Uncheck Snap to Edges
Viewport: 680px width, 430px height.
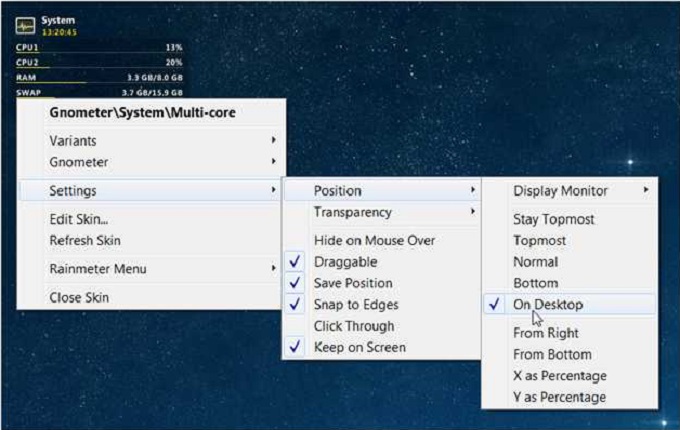point(355,304)
